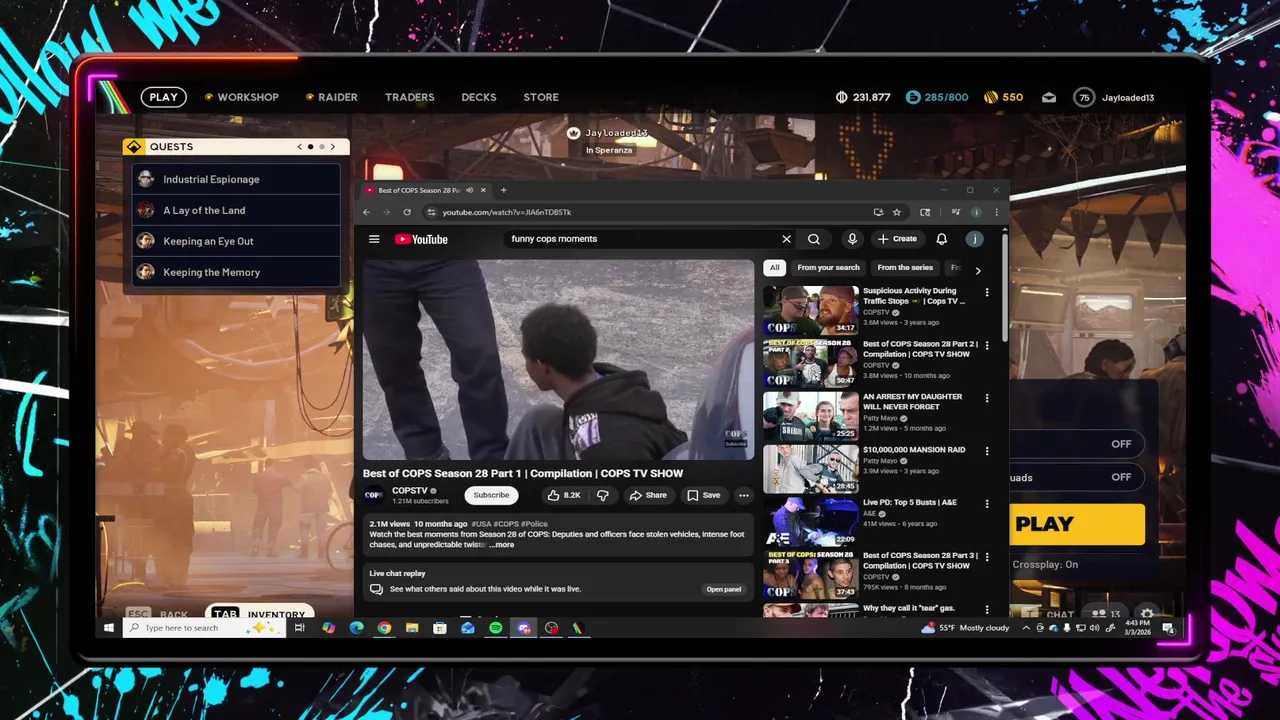Go to next quests page arrow
The height and width of the screenshot is (720, 1280).
coord(333,147)
